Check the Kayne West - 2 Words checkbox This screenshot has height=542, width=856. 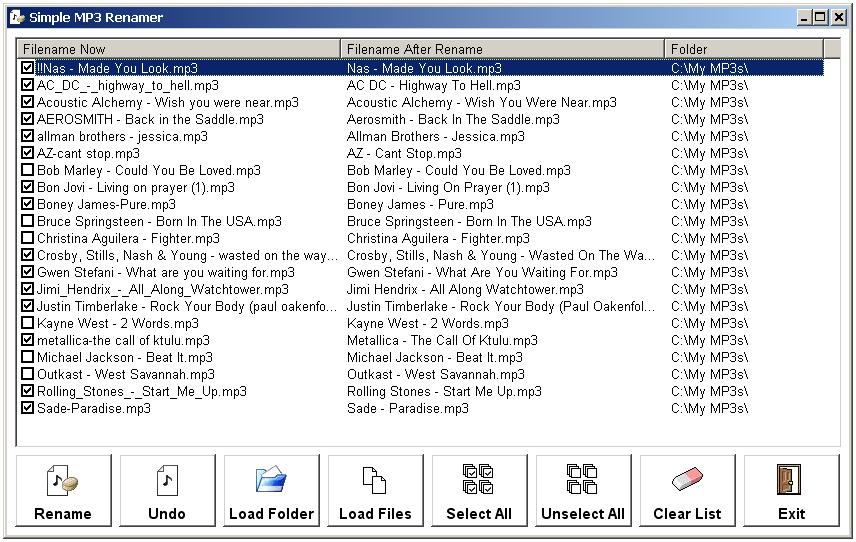(27, 323)
